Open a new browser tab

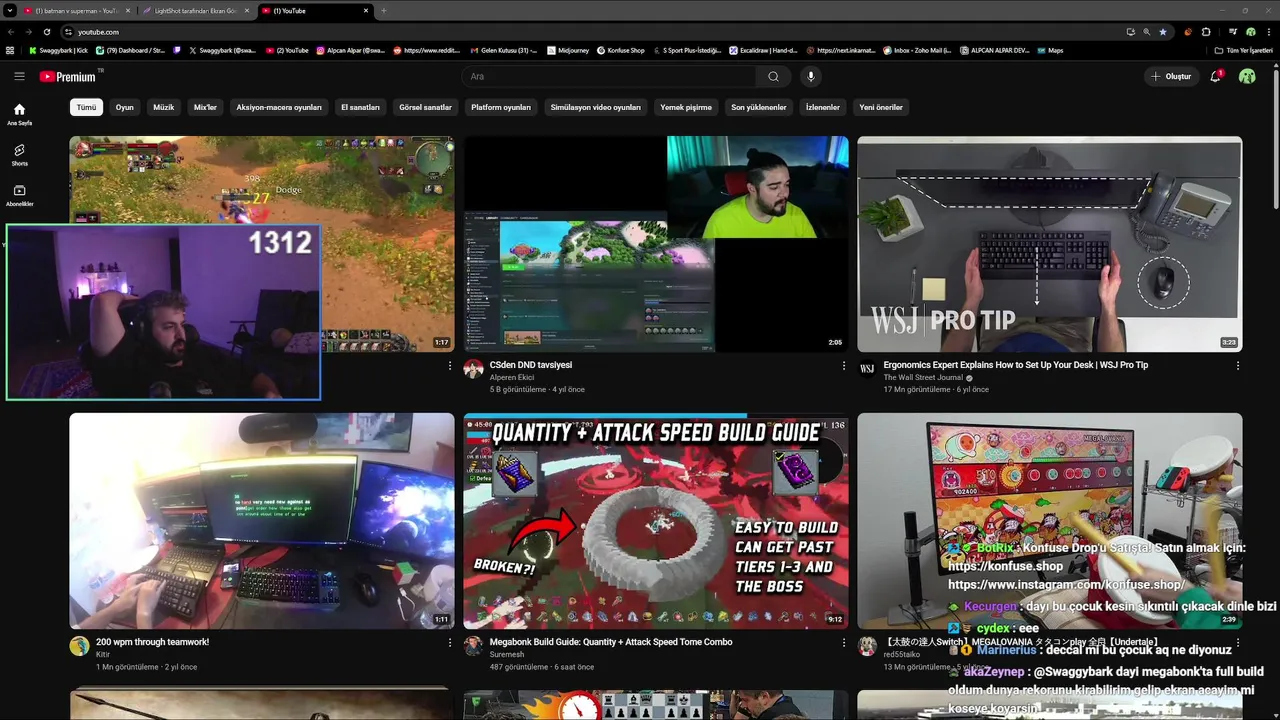[384, 11]
